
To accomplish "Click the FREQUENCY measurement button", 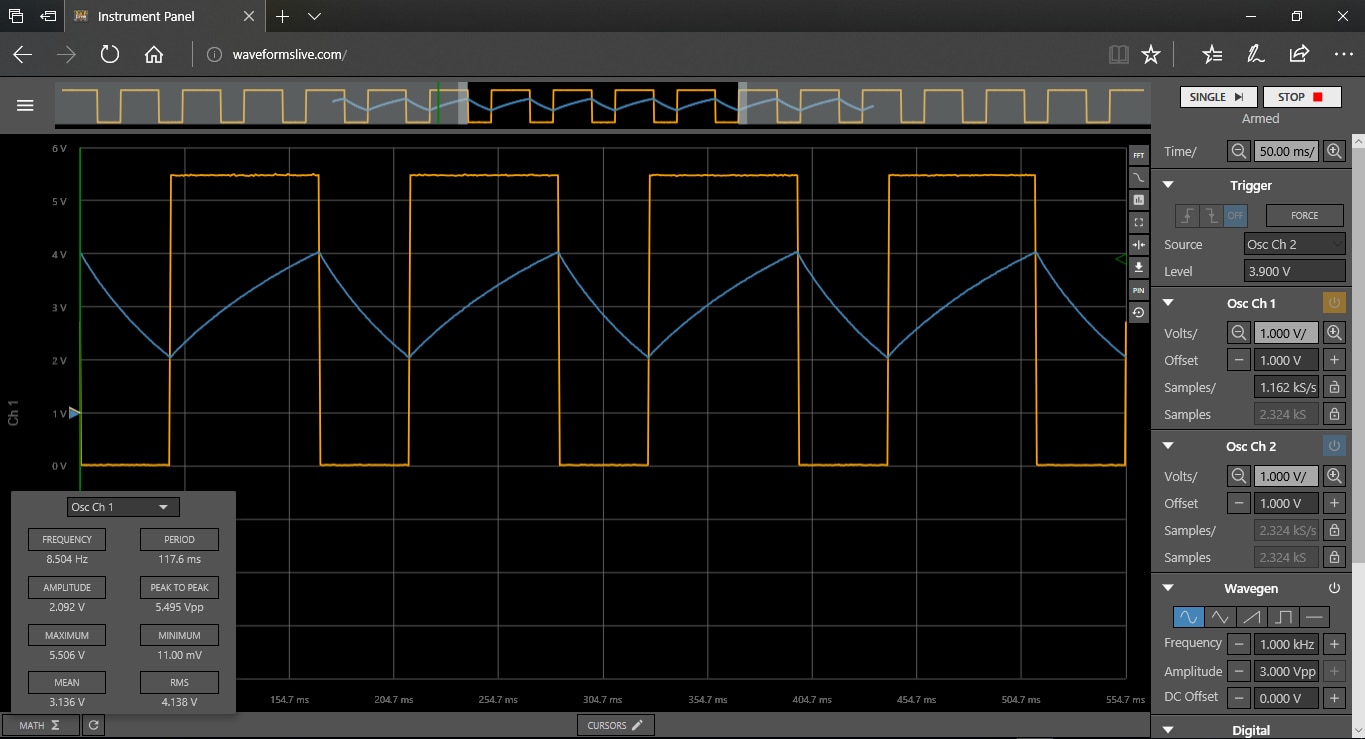I will tap(67, 539).
